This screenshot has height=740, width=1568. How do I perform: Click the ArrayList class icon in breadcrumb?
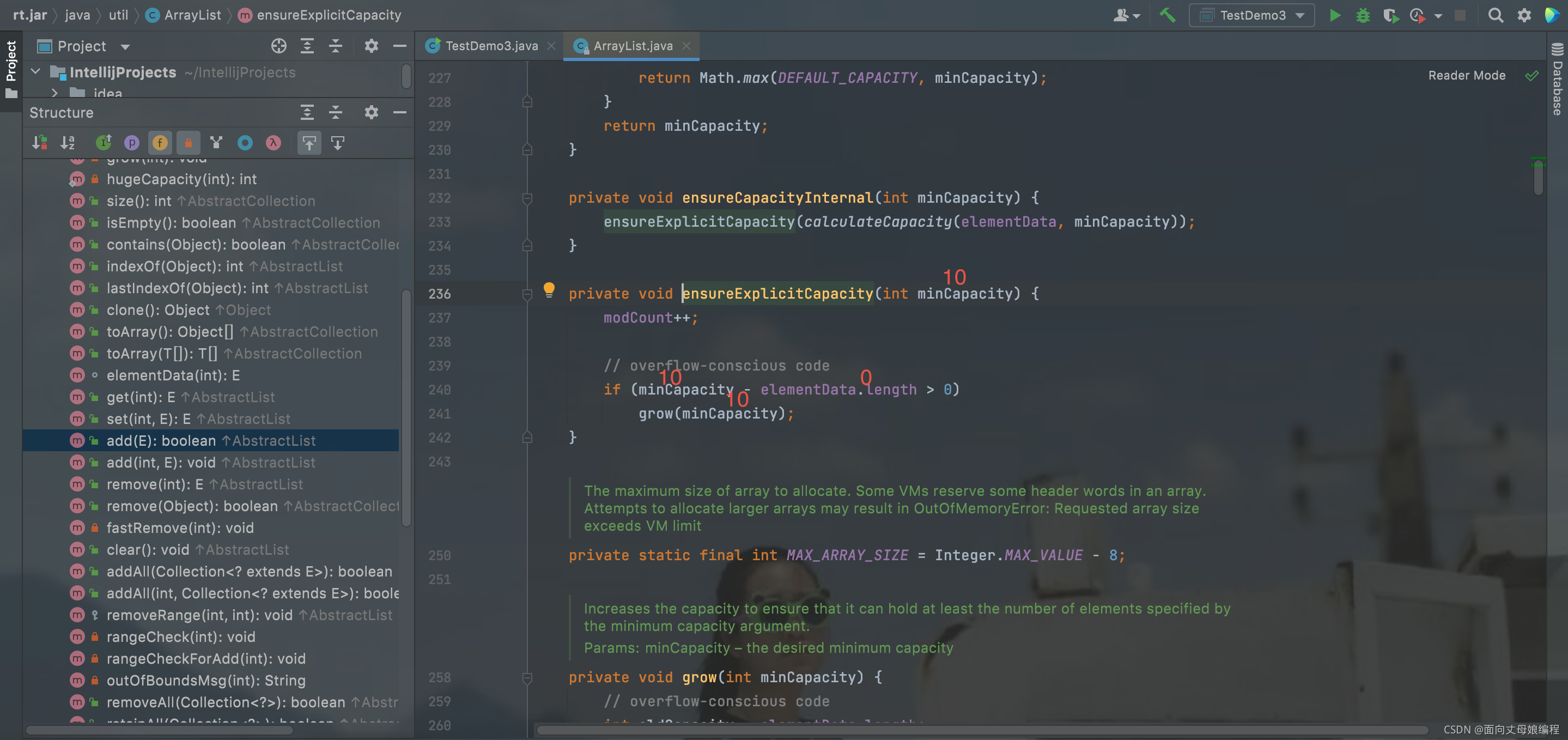click(153, 15)
